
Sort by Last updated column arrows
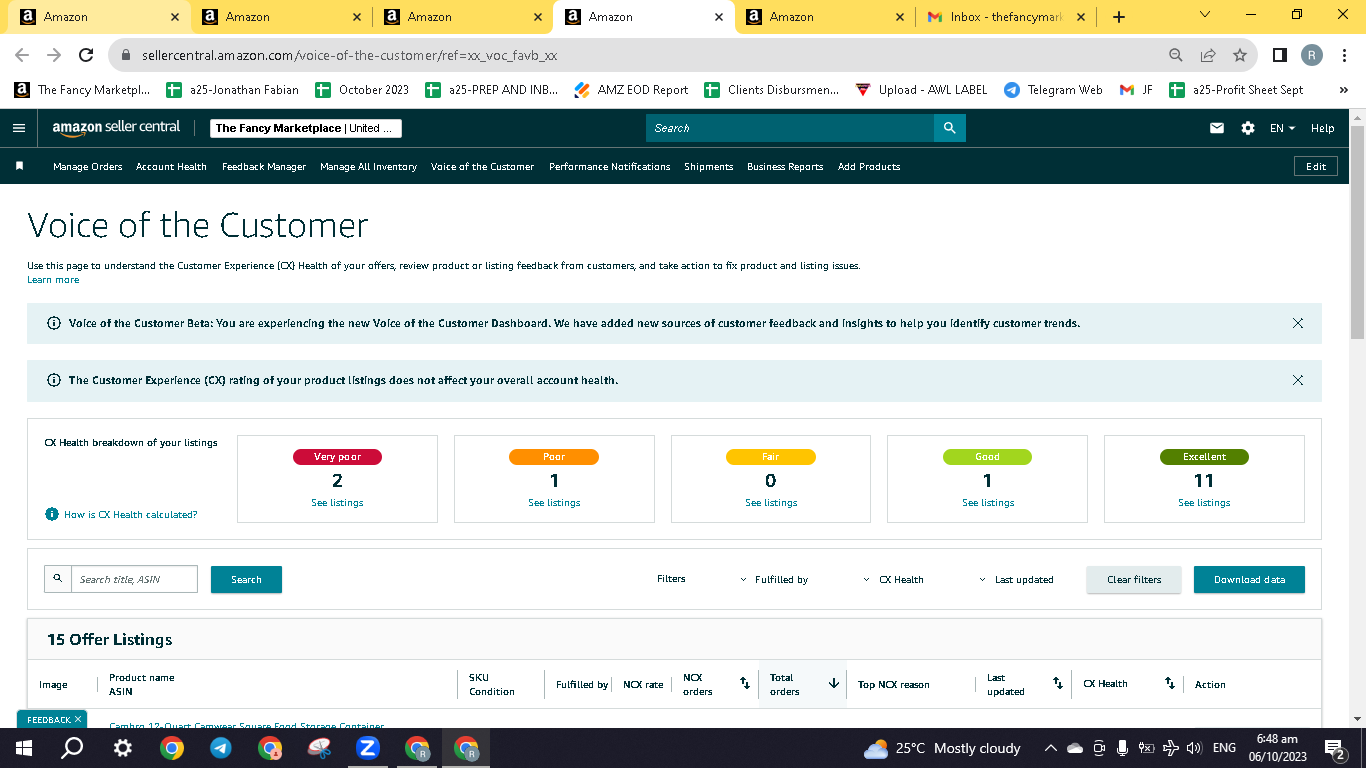pyautogui.click(x=1057, y=684)
